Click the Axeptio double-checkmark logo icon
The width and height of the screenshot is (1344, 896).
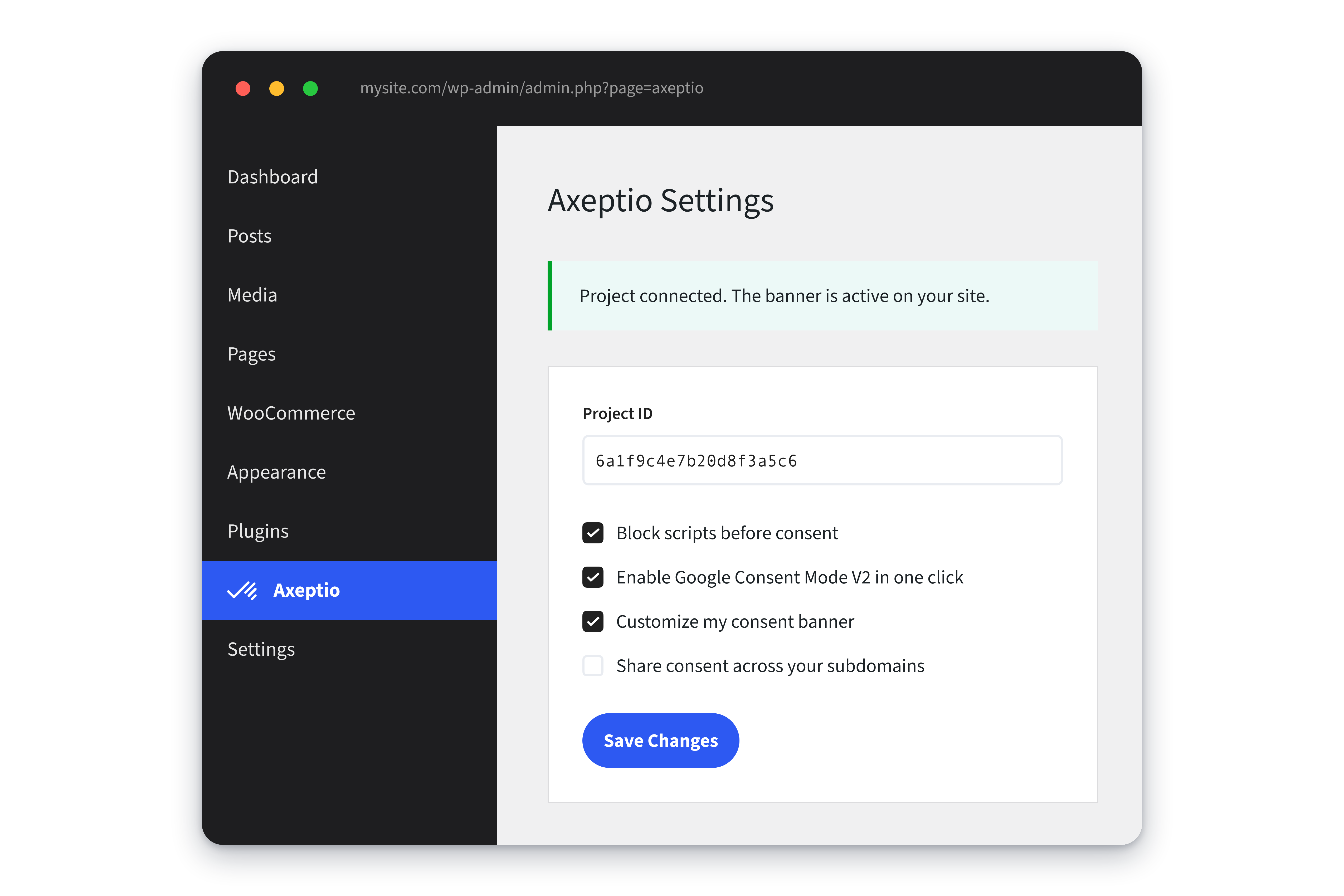(x=242, y=590)
